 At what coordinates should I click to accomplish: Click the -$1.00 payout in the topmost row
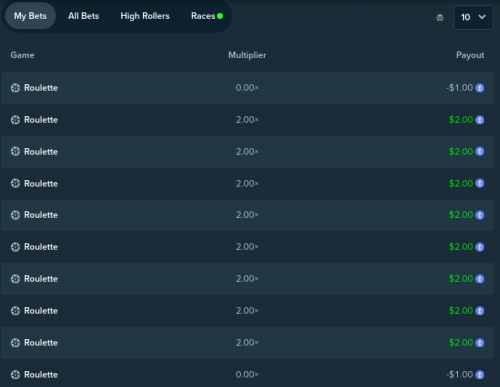pyautogui.click(x=460, y=88)
